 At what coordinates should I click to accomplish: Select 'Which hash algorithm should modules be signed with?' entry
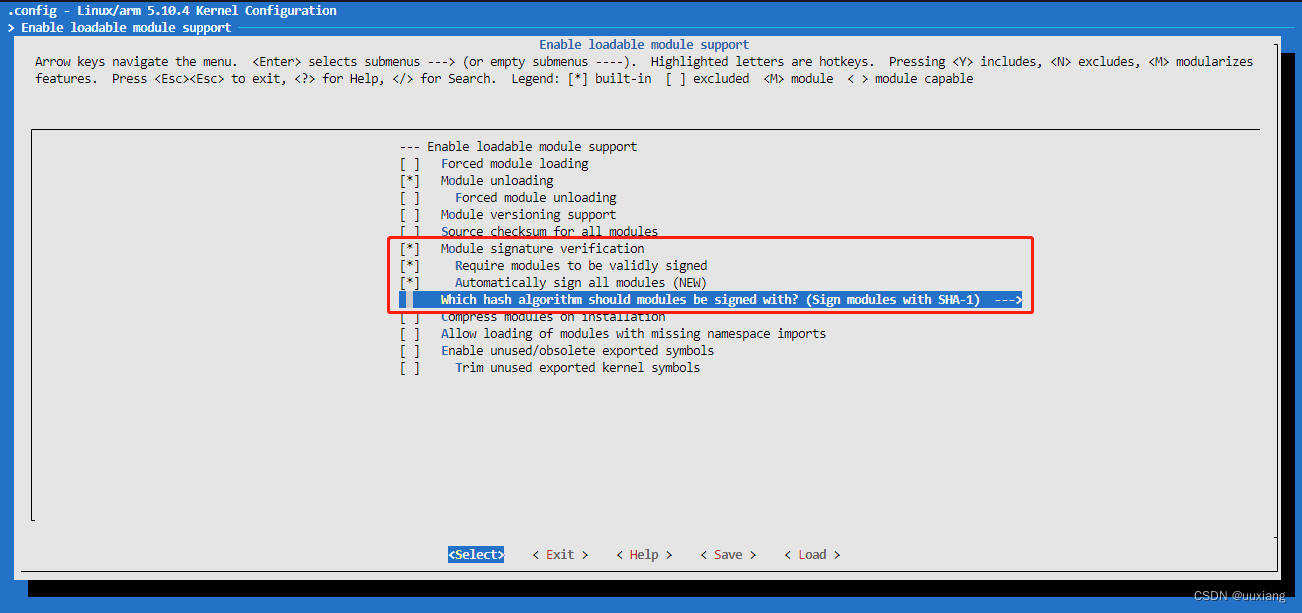pos(710,300)
